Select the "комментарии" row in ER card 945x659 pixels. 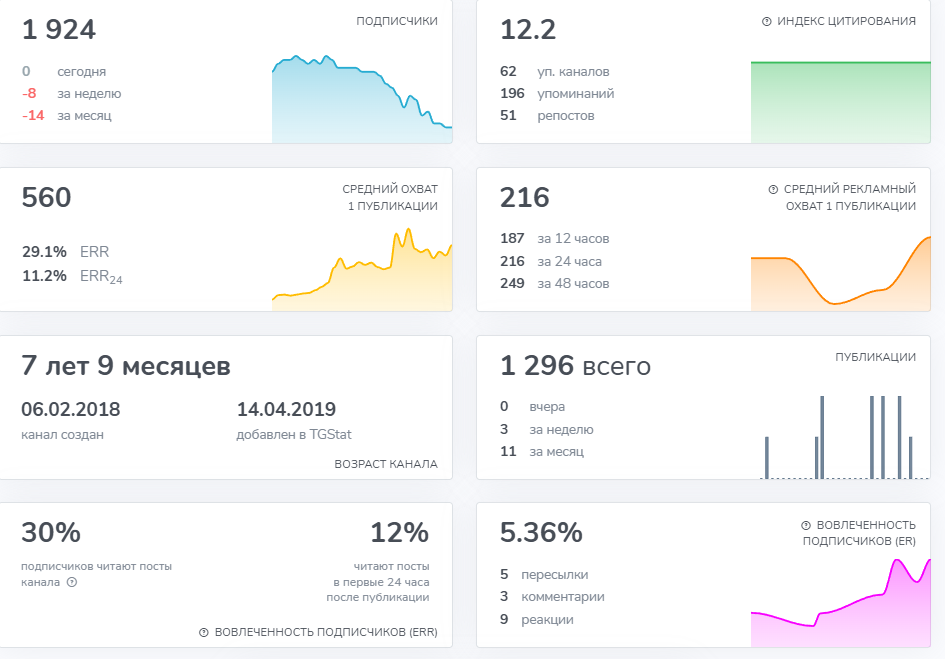(562, 597)
